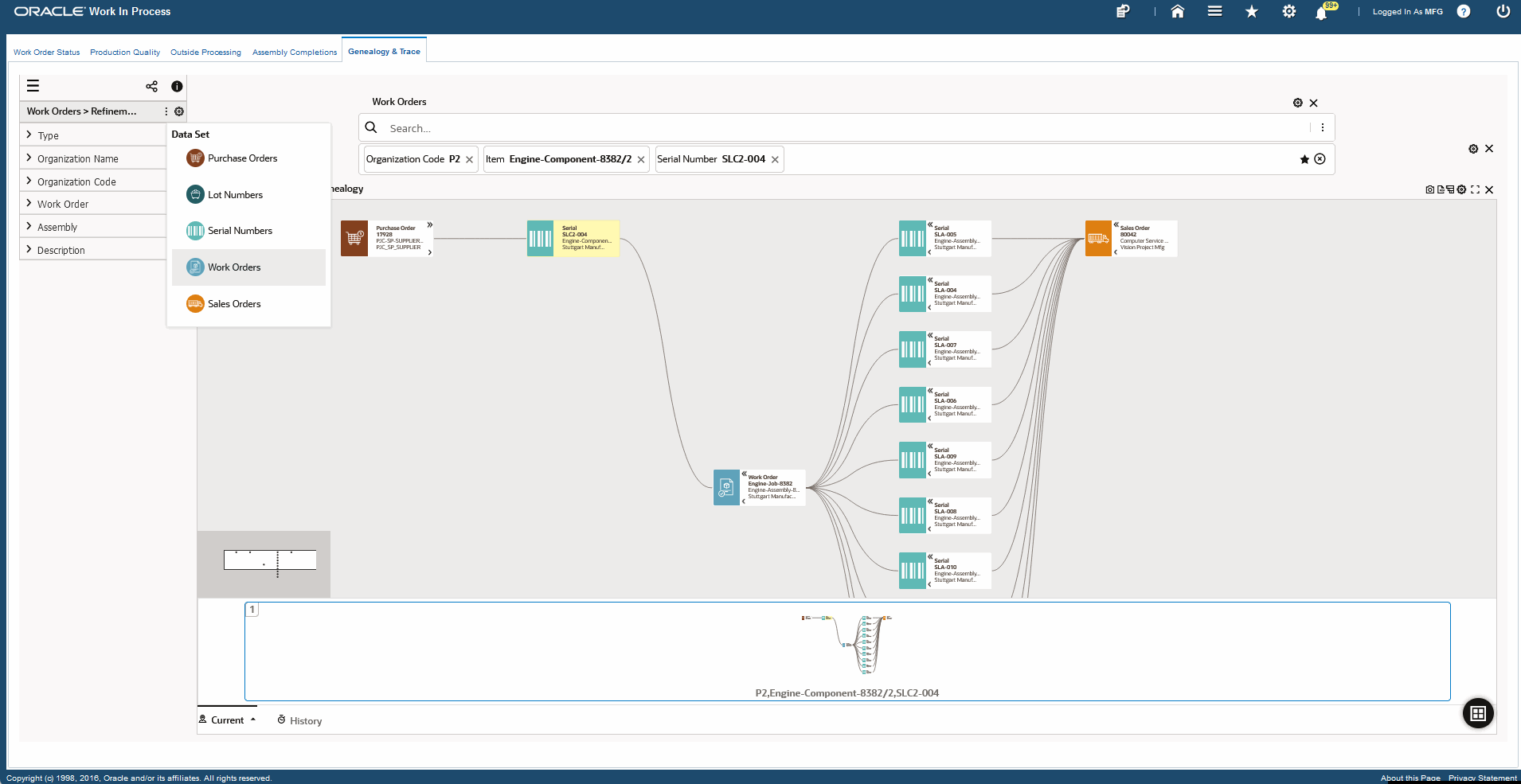The width and height of the screenshot is (1521, 784).
Task: Open header Settings gear icon
Action: tap(1288, 11)
